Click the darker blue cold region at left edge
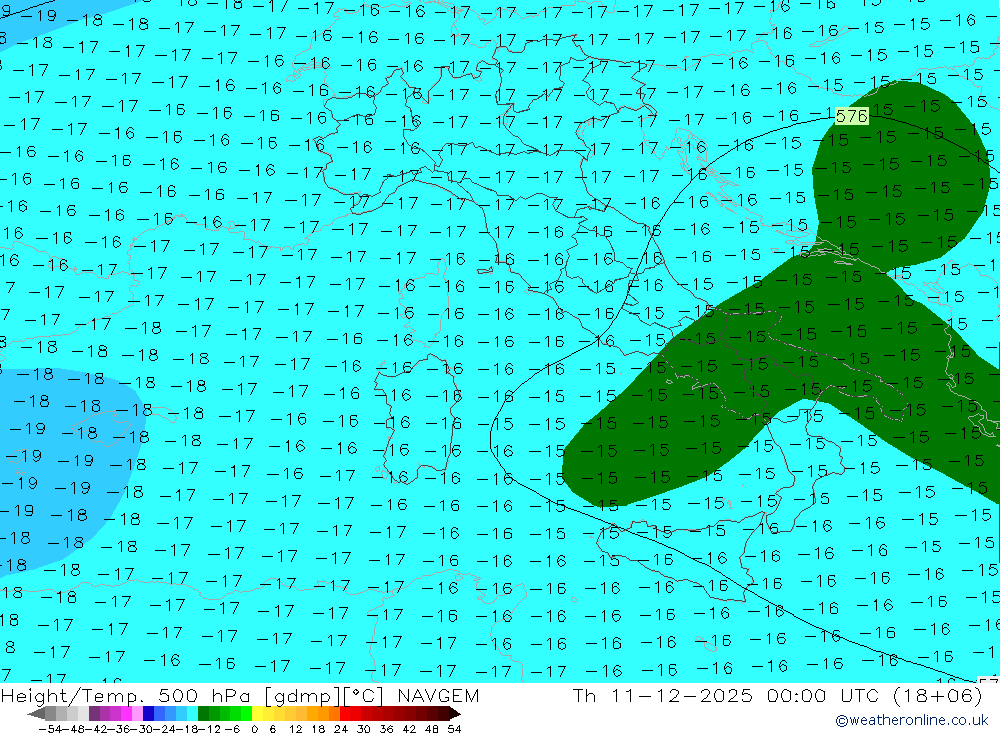The height and width of the screenshot is (733, 1000). [50, 470]
